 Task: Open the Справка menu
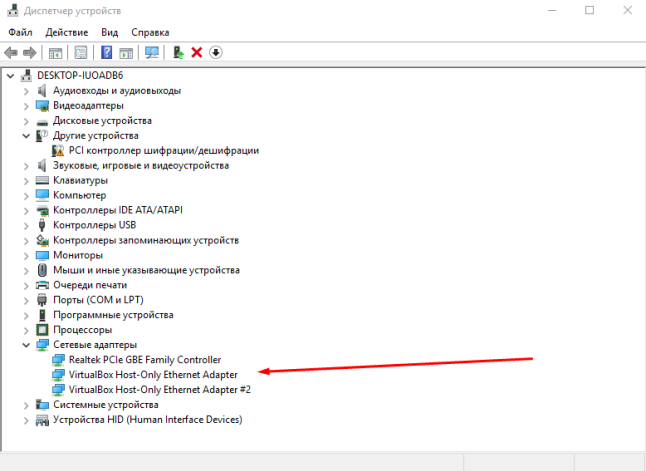[x=150, y=32]
